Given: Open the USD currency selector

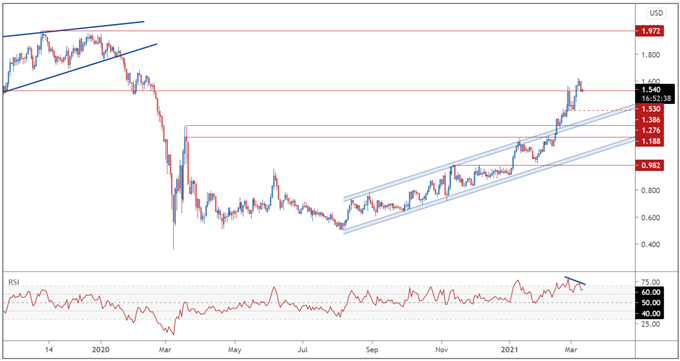Looking at the screenshot, I should (656, 13).
